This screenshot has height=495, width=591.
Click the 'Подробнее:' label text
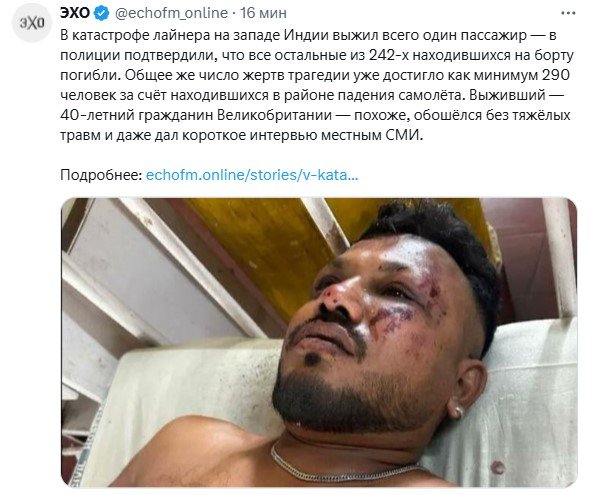(x=101, y=175)
